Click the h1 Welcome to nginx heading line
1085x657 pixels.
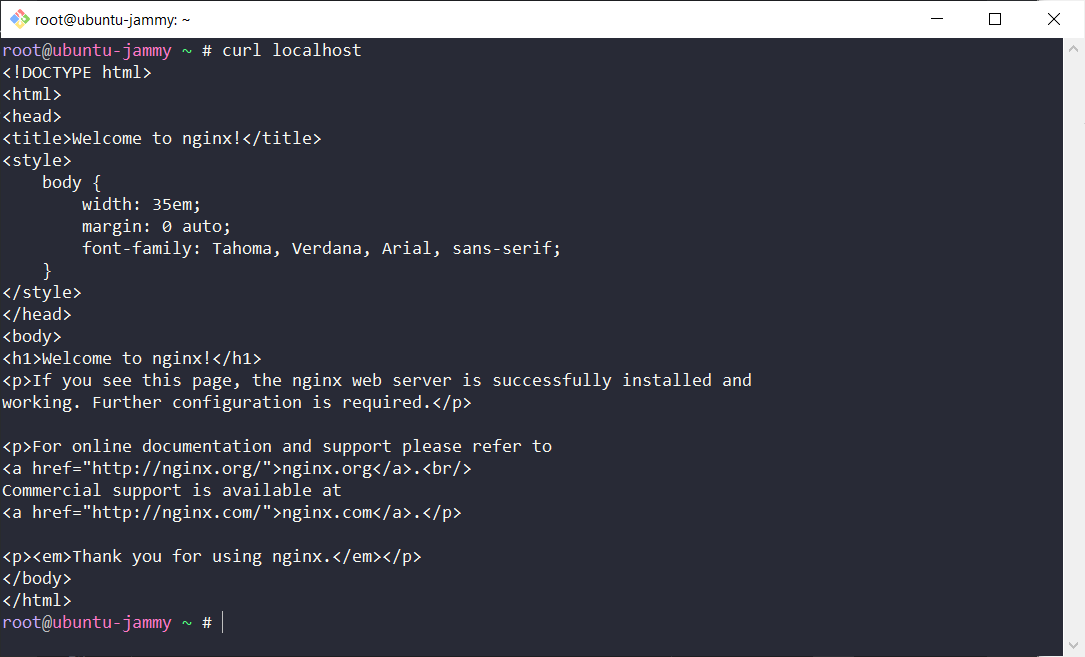click(130, 357)
